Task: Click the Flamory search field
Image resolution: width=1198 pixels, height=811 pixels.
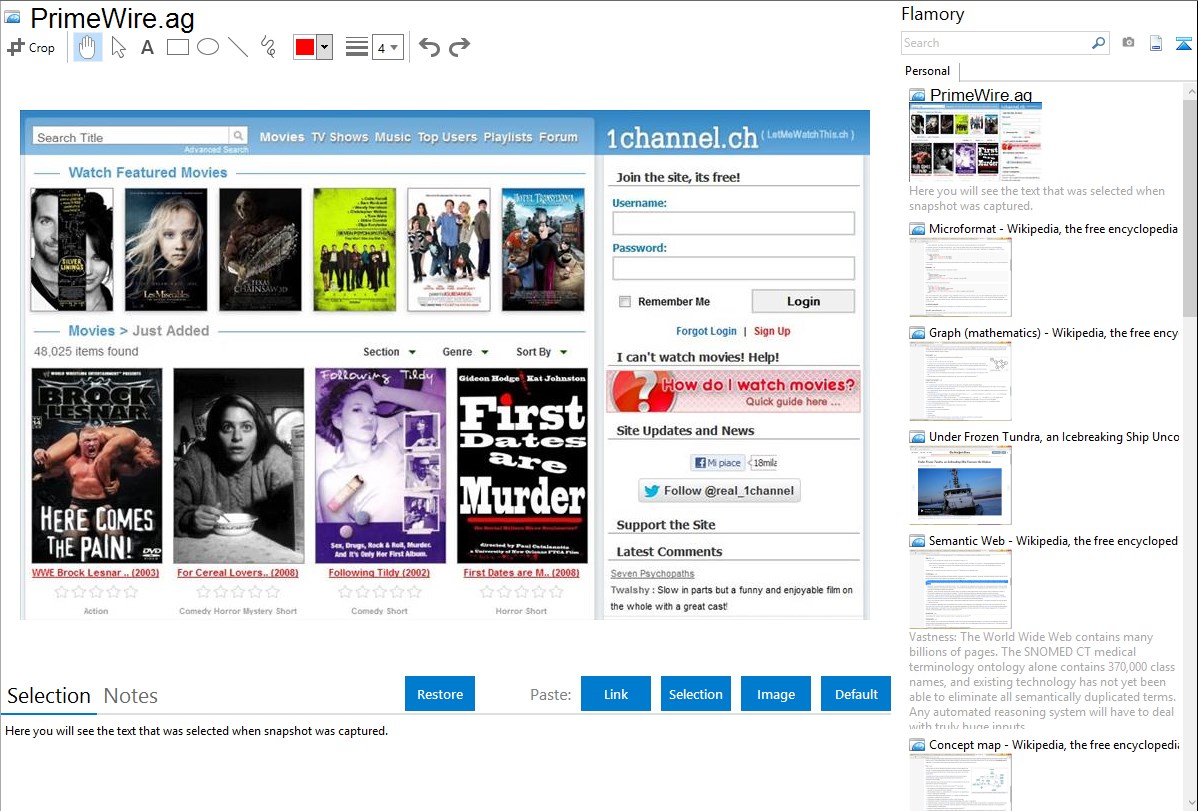Action: pos(996,43)
